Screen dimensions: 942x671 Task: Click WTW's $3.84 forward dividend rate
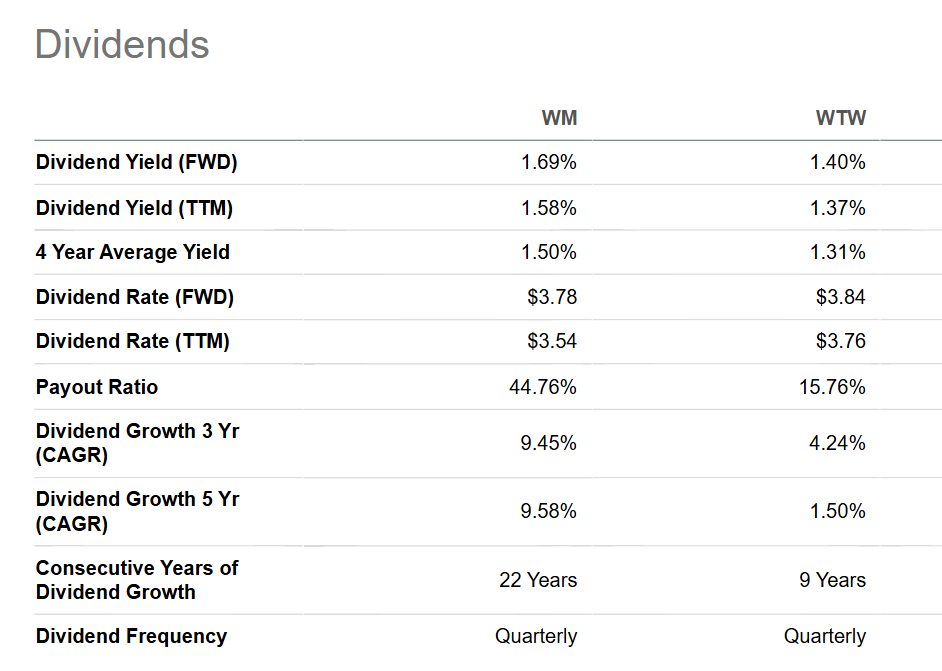coord(840,297)
